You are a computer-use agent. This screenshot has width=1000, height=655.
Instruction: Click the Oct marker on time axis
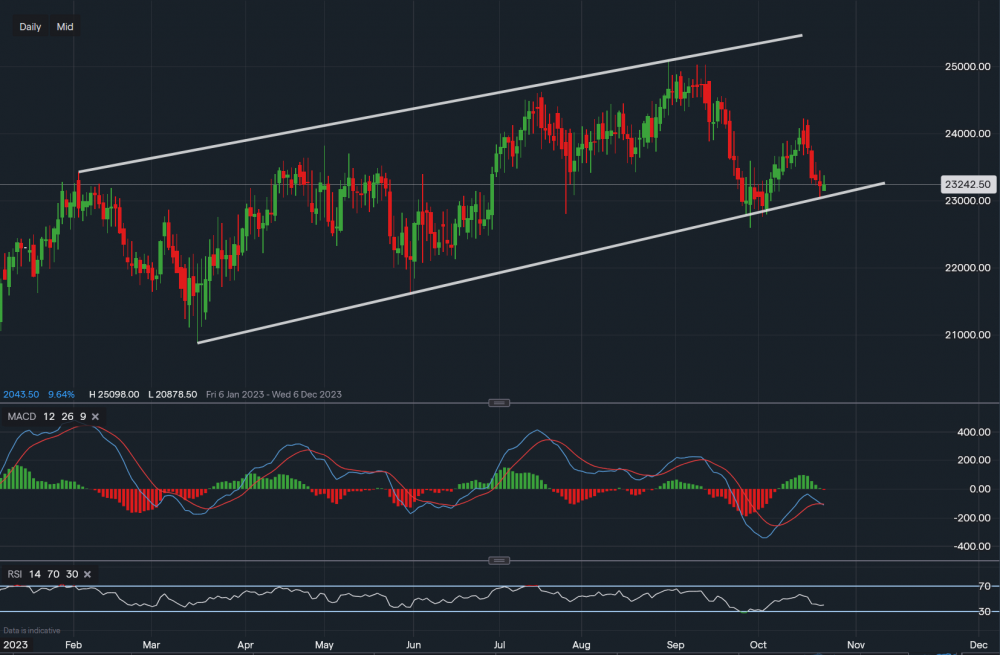click(758, 645)
